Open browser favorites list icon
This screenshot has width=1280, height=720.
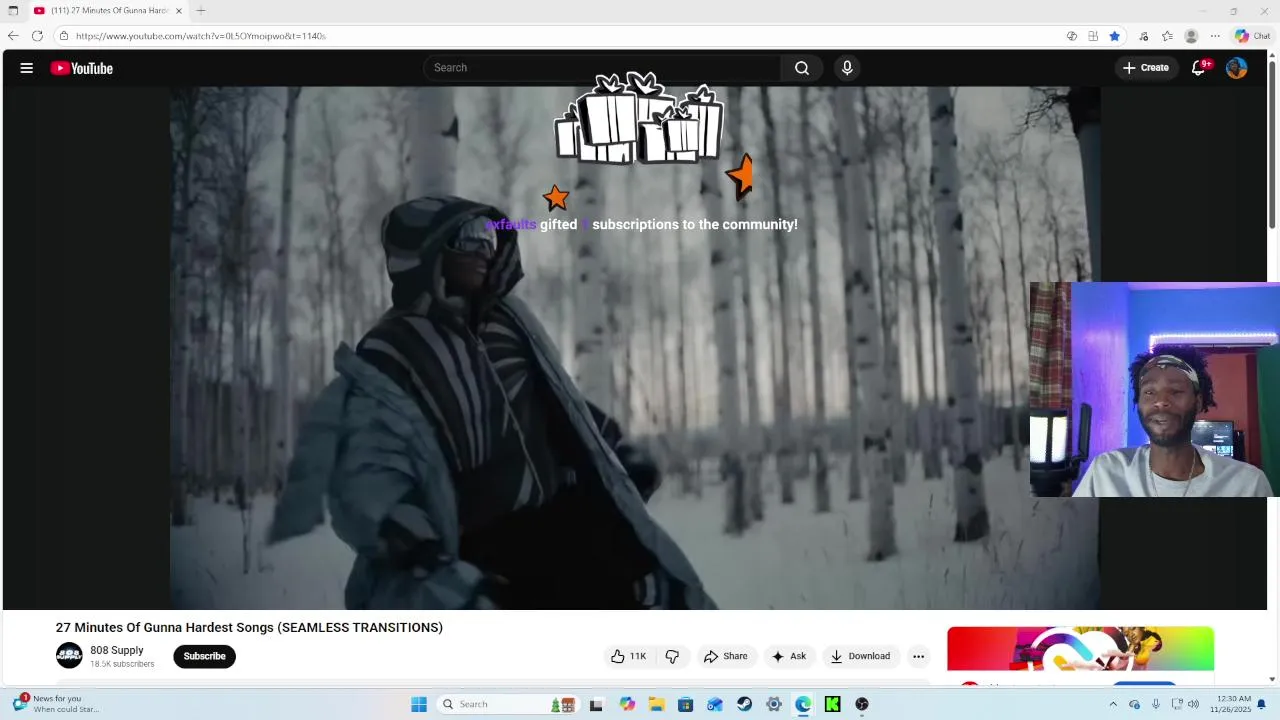pyautogui.click(x=1167, y=36)
